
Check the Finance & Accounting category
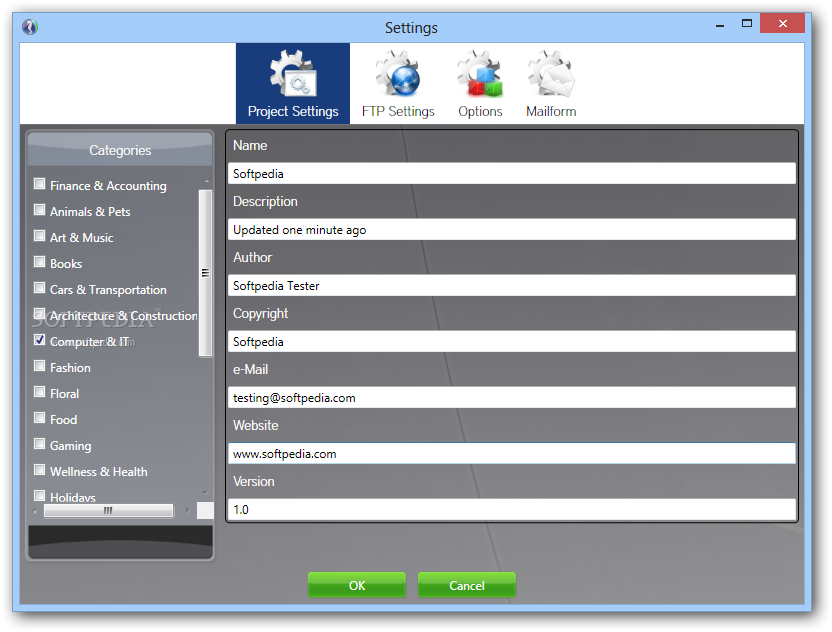[39, 184]
